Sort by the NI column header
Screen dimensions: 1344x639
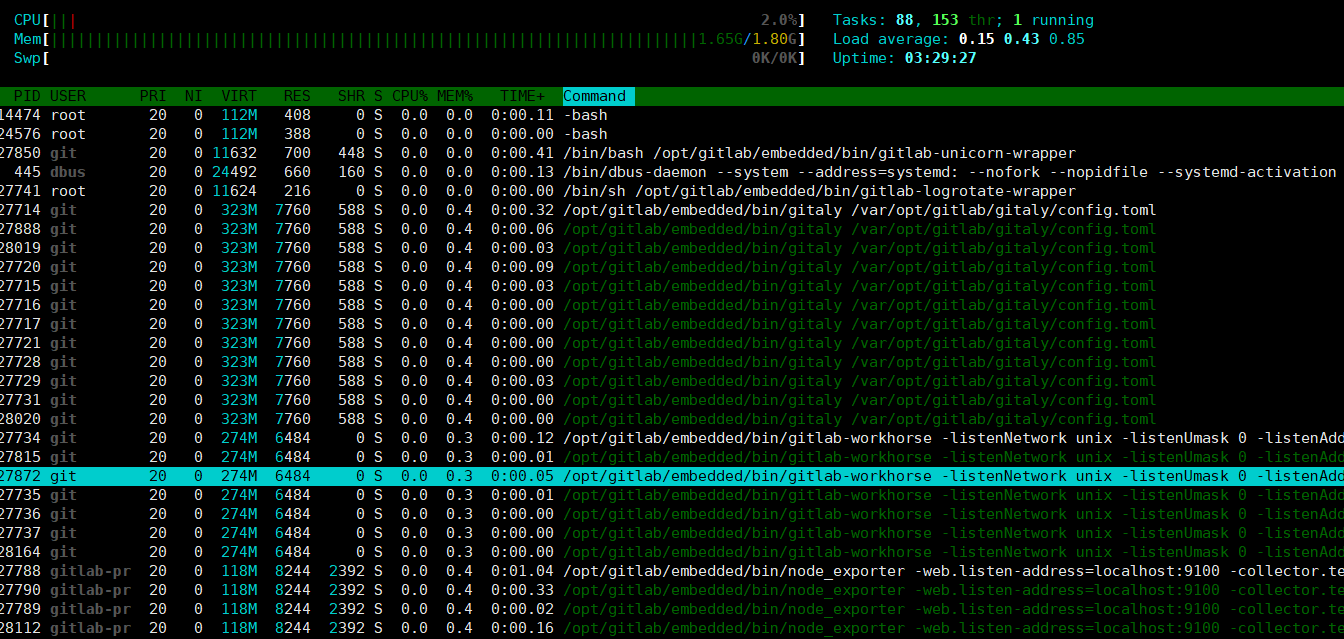193,97
